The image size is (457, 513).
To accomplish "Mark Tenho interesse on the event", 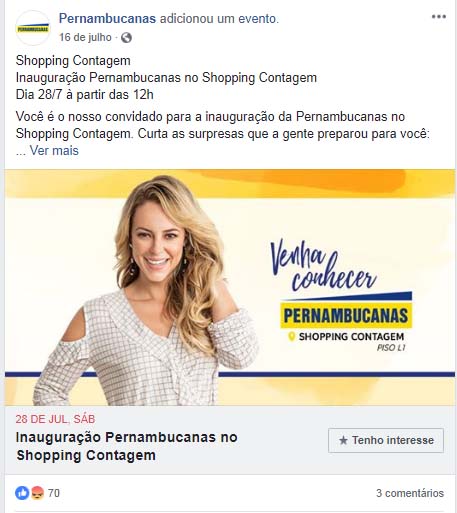I will tap(386, 440).
